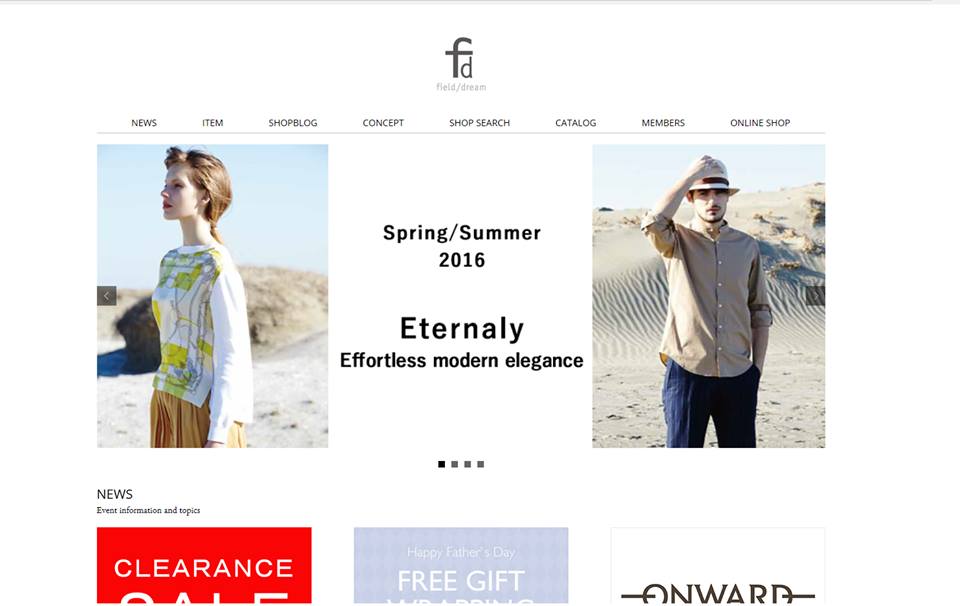The height and width of the screenshot is (606, 960).
Task: Open the ITEM navigation menu
Action: pyautogui.click(x=212, y=122)
